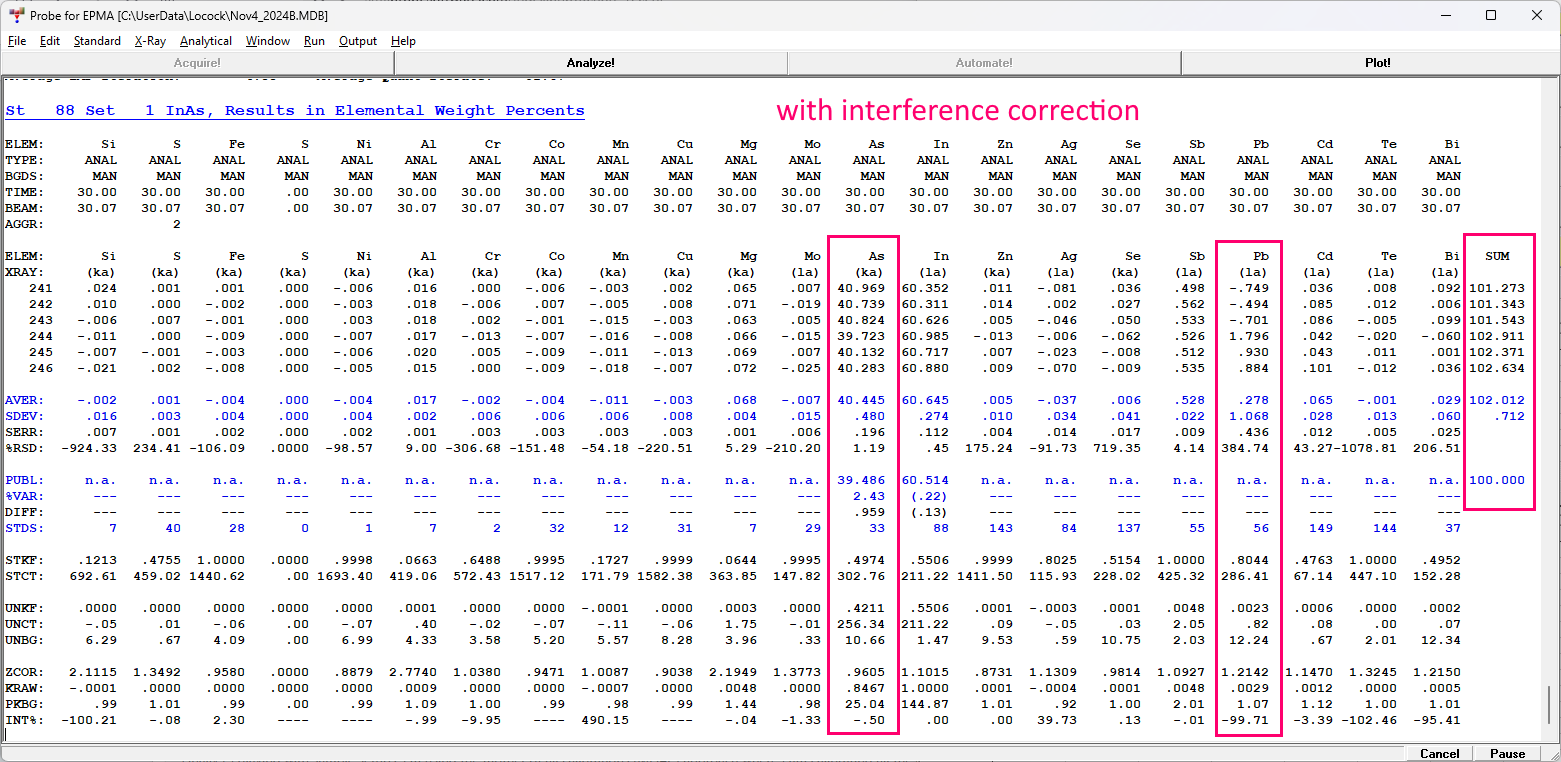This screenshot has height=762, width=1561.
Task: Open the File menu
Action: [17, 41]
